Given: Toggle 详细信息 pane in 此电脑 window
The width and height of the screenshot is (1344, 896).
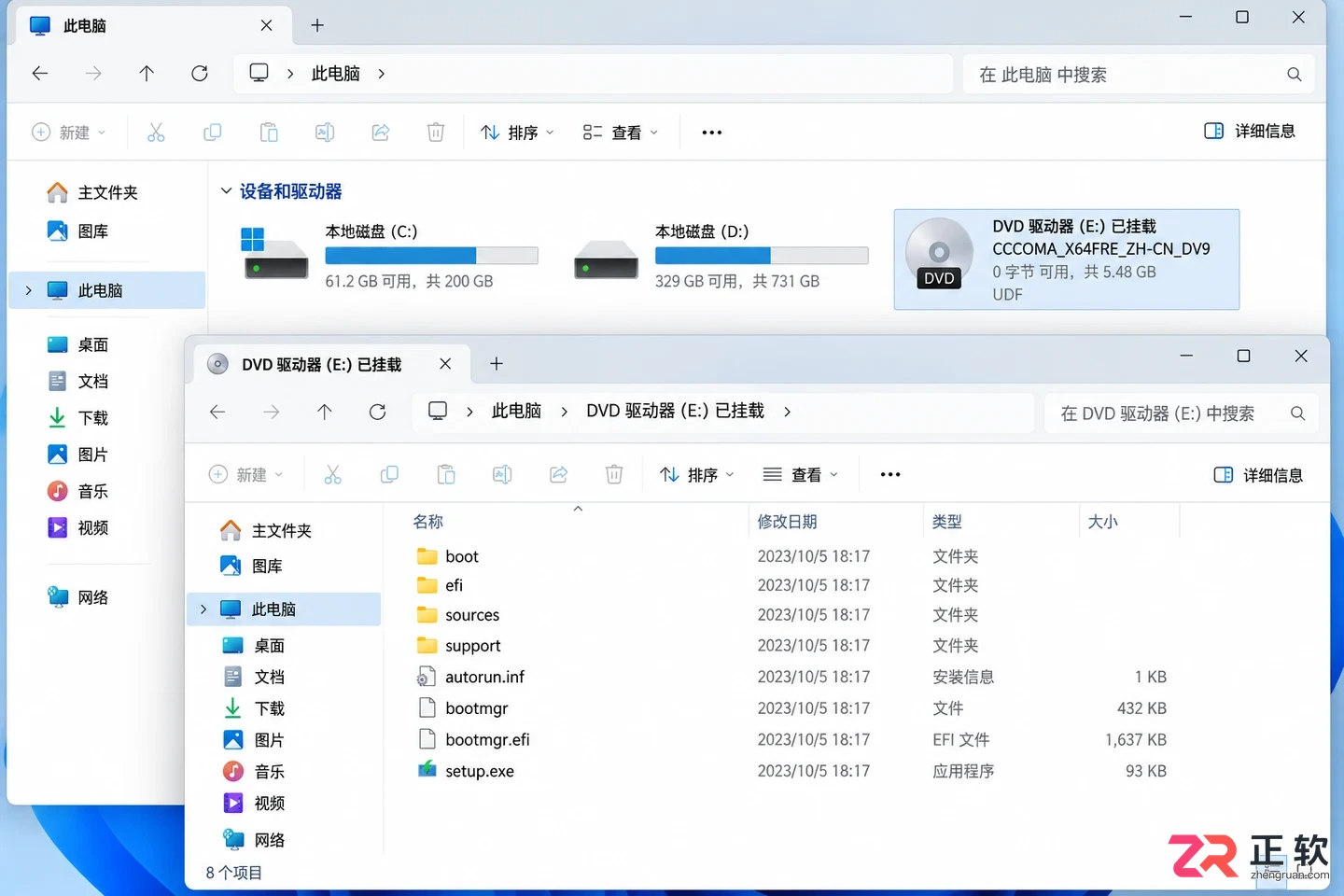Looking at the screenshot, I should point(1250,132).
